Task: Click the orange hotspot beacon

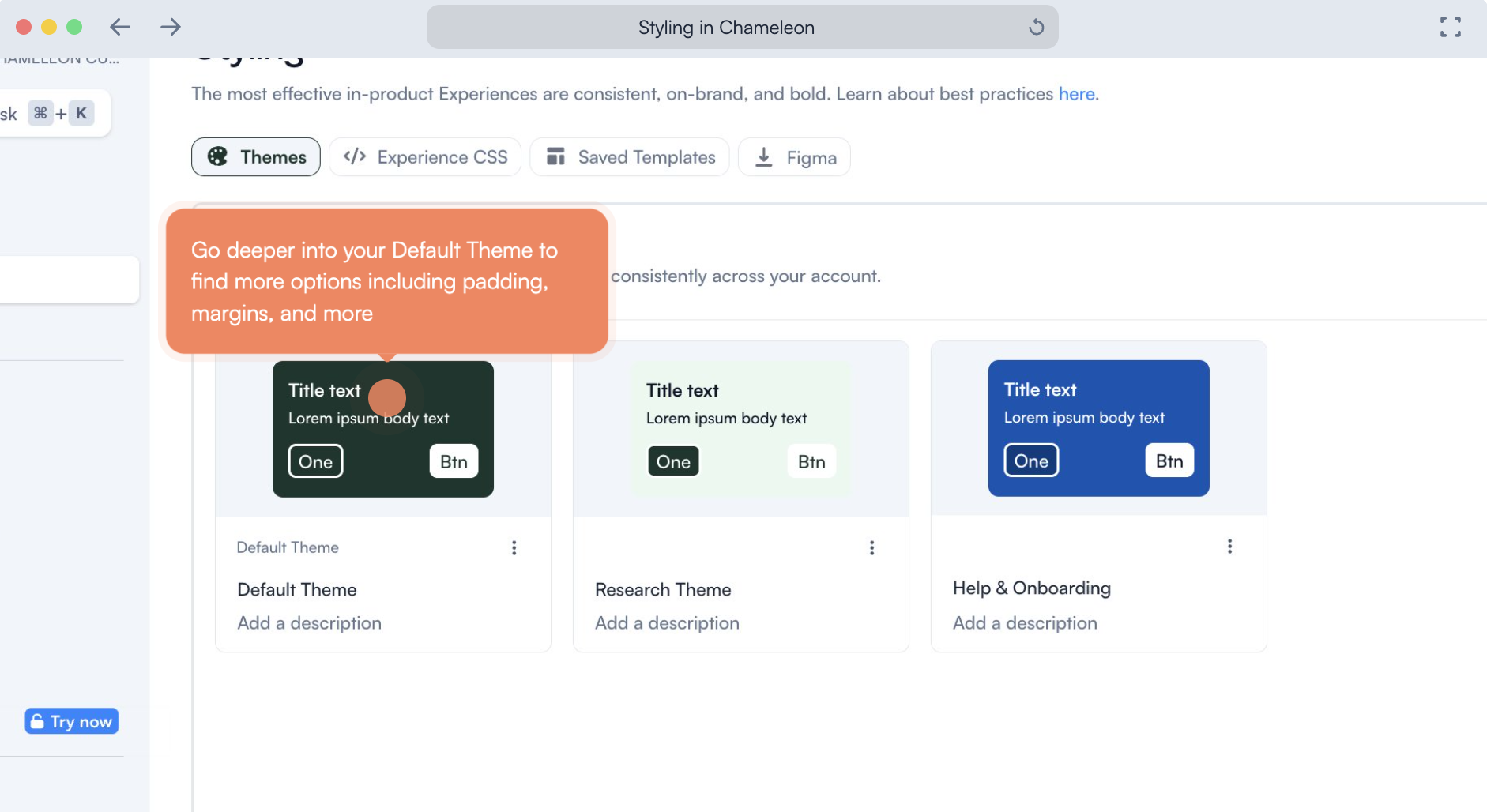Action: click(387, 398)
